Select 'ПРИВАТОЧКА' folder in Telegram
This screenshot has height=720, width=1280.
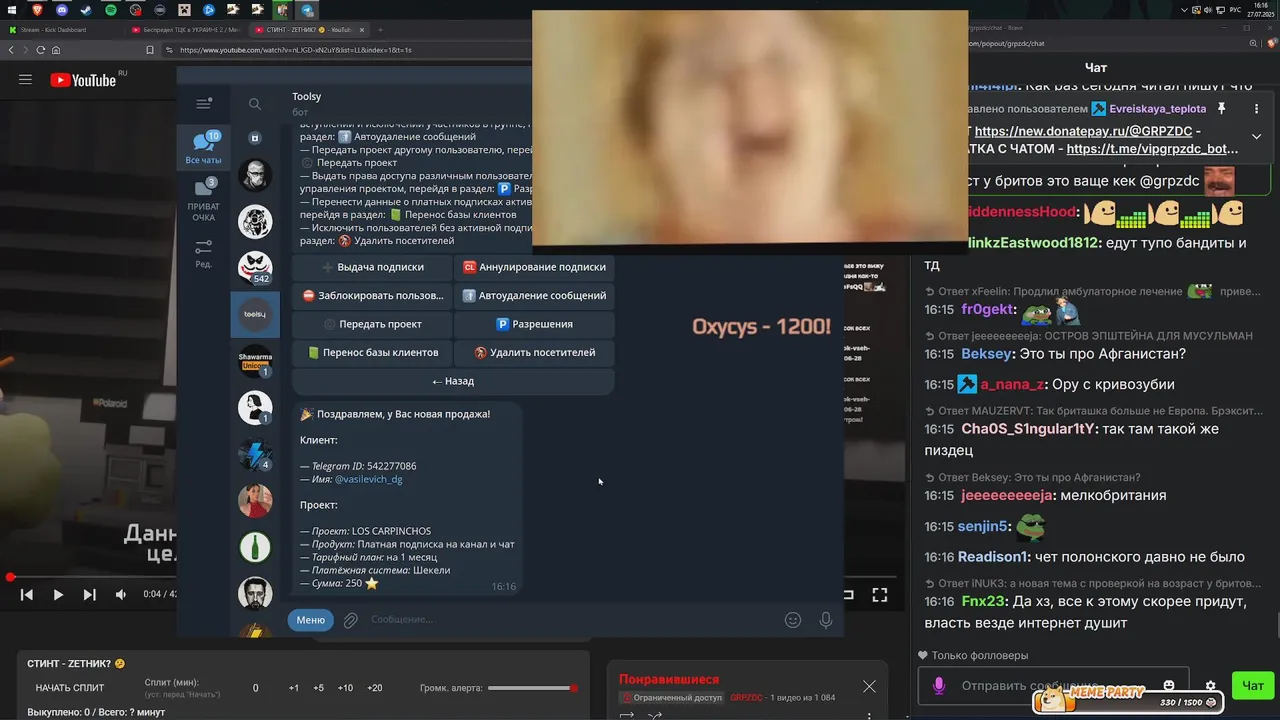pos(204,201)
